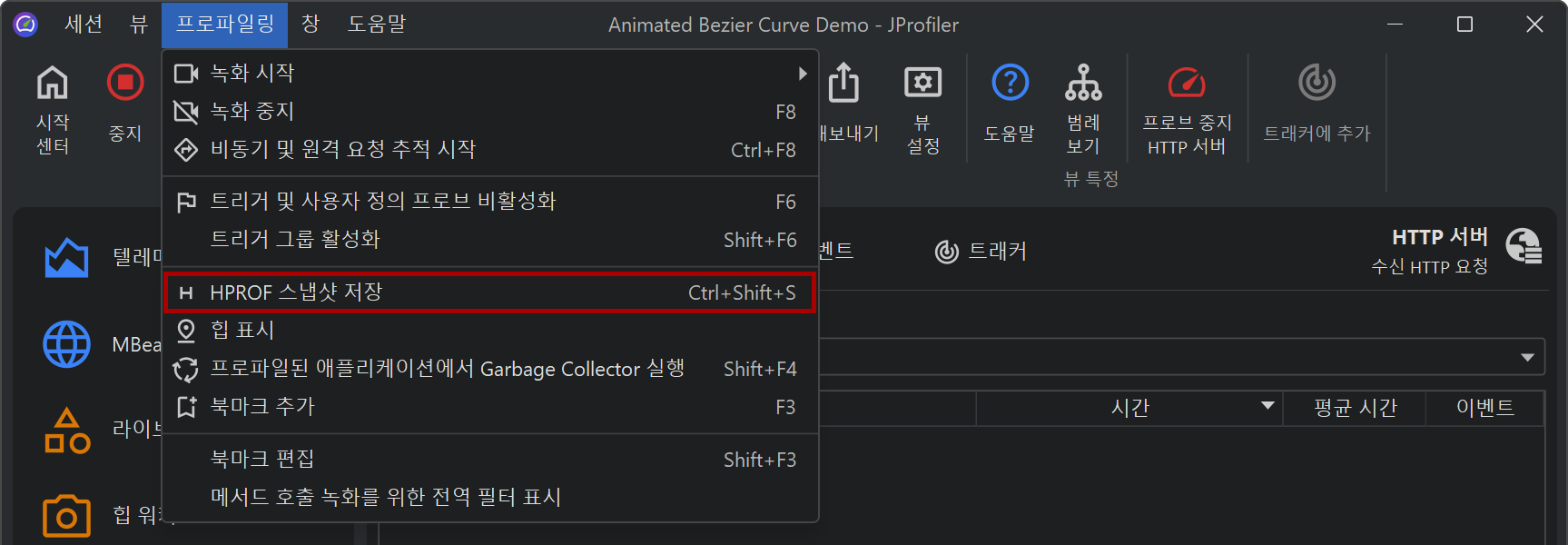This screenshot has height=545, width=1568.
Task: Click the Help (도움말) question mark icon
Action: click(1010, 83)
